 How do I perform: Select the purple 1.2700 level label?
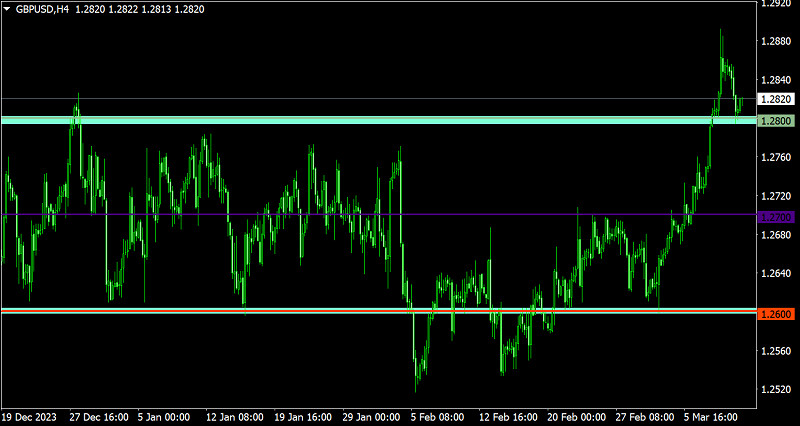(776, 217)
